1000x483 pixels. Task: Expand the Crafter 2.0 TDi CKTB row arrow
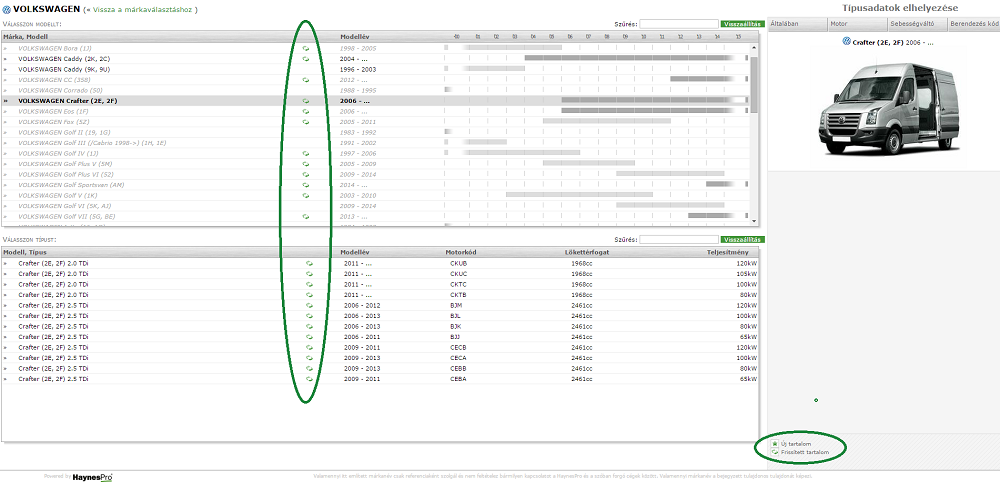(x=6, y=295)
